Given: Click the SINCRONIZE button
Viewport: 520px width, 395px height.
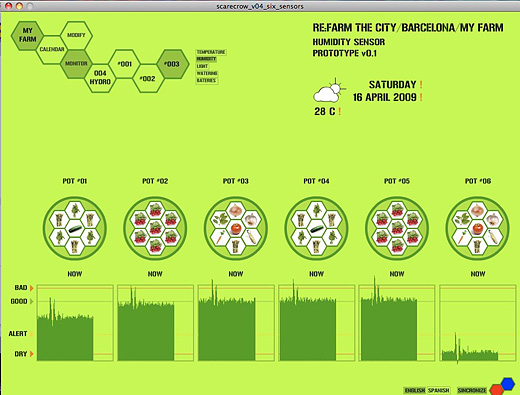Looking at the screenshot, I should (x=472, y=390).
